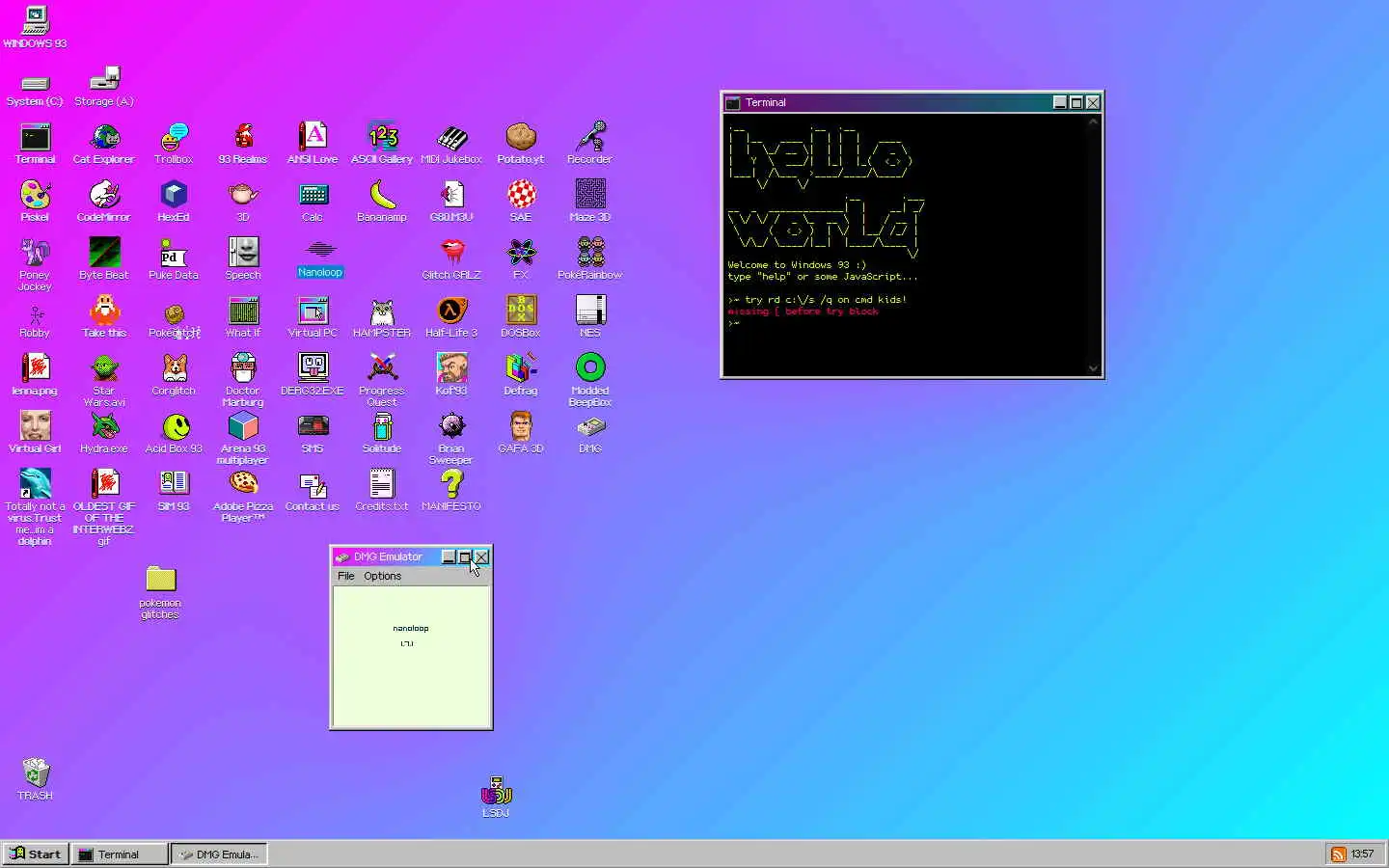
Task: Launch MIDI Jukebox from the desktop
Action: pyautogui.click(x=451, y=144)
